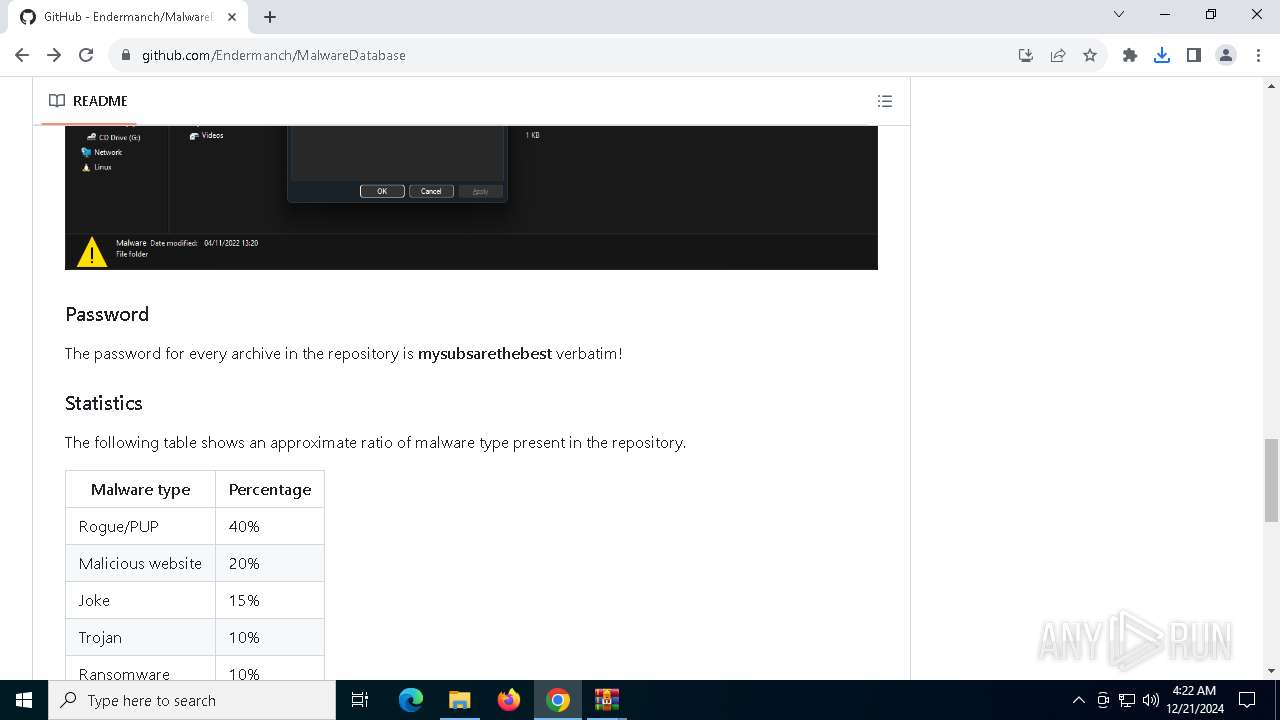Open the README screenshot image

tap(471, 198)
